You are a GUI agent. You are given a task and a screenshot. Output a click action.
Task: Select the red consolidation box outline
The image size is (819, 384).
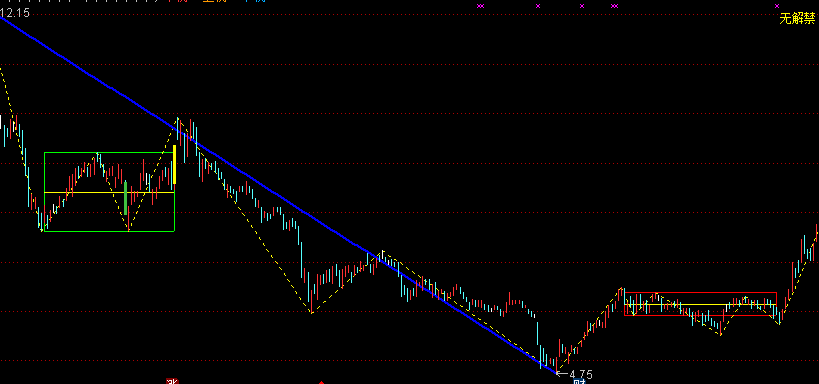click(x=700, y=304)
